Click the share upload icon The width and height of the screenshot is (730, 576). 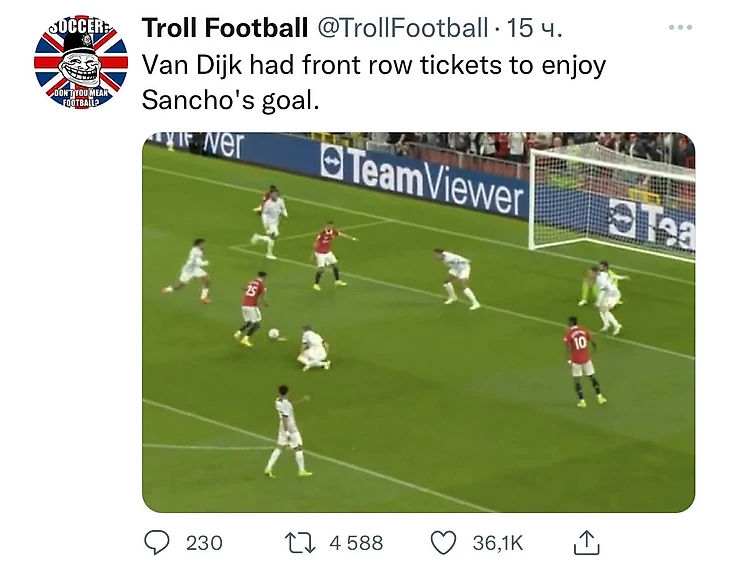[586, 542]
